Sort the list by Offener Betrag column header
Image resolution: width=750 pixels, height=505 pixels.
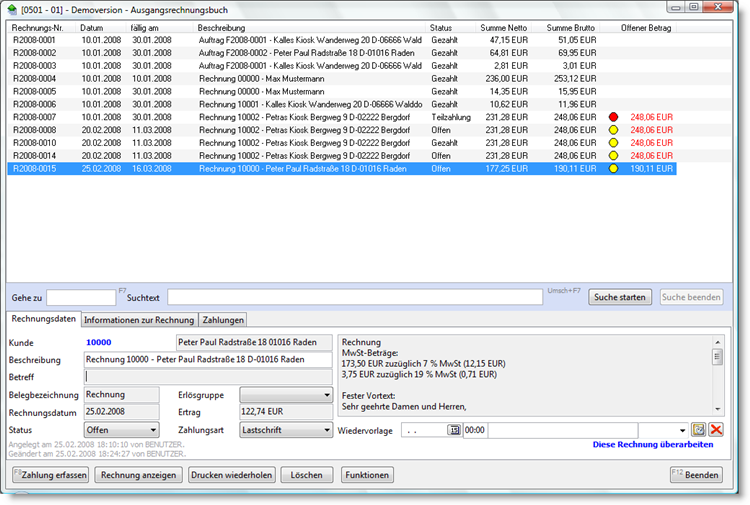tap(645, 27)
